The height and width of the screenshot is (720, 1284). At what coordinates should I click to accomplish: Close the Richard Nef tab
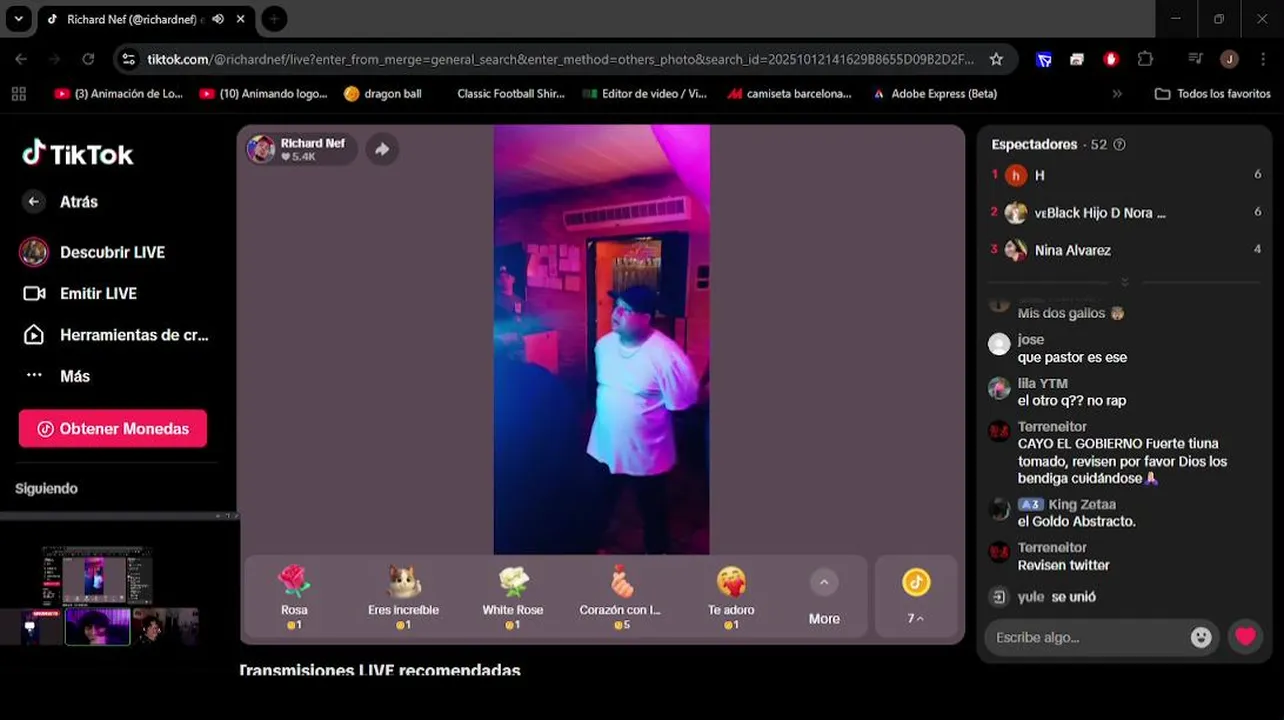[x=241, y=19]
